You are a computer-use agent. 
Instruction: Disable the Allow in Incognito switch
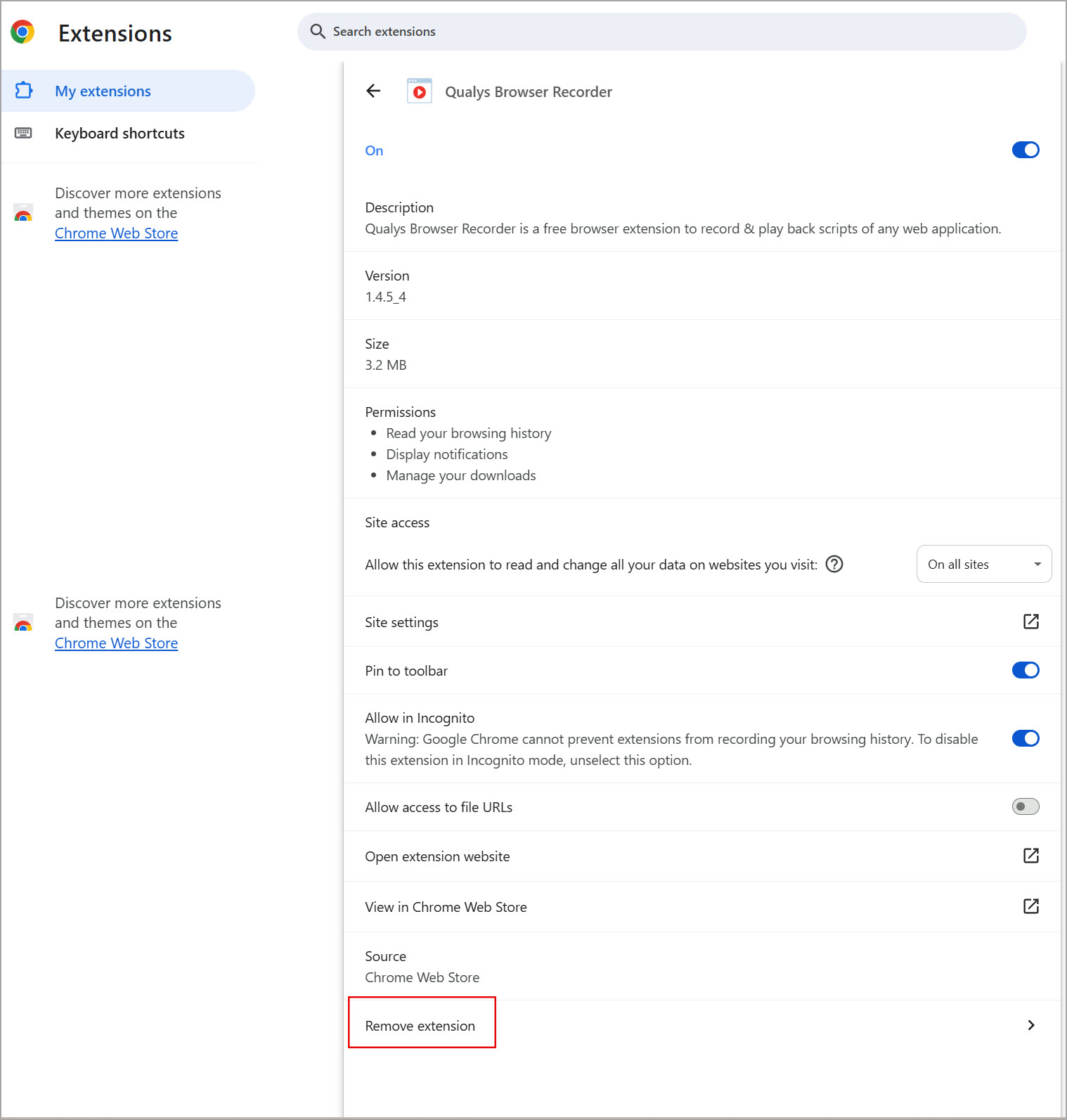(1026, 738)
